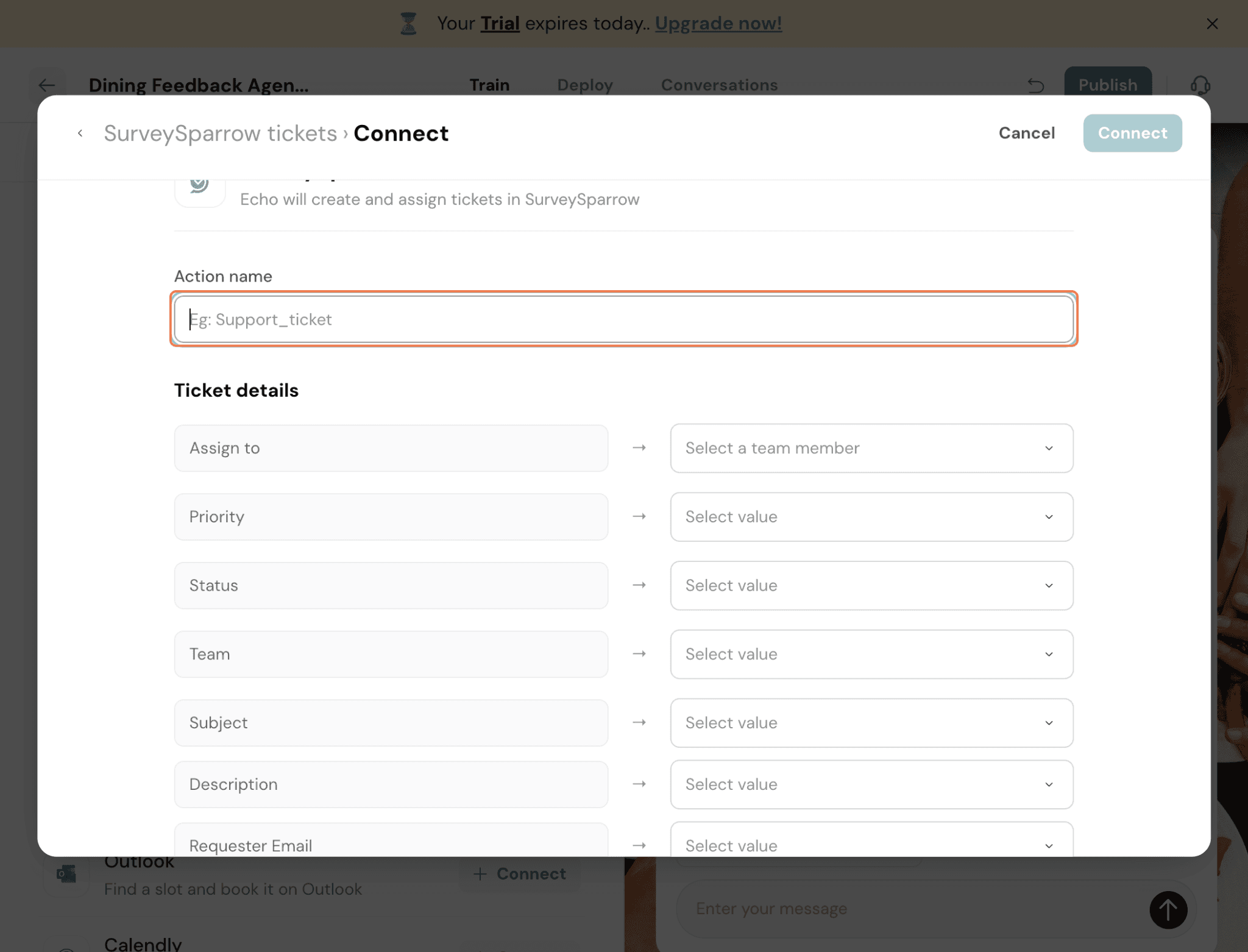Viewport: 1248px width, 952px height.
Task: Go back using the modal's chevron icon
Action: 80,133
